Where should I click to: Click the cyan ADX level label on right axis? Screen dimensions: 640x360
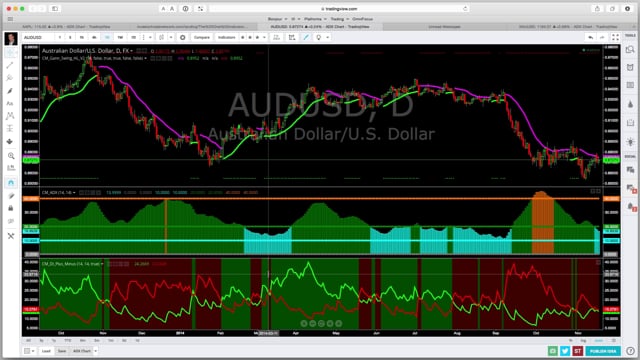tap(611, 240)
